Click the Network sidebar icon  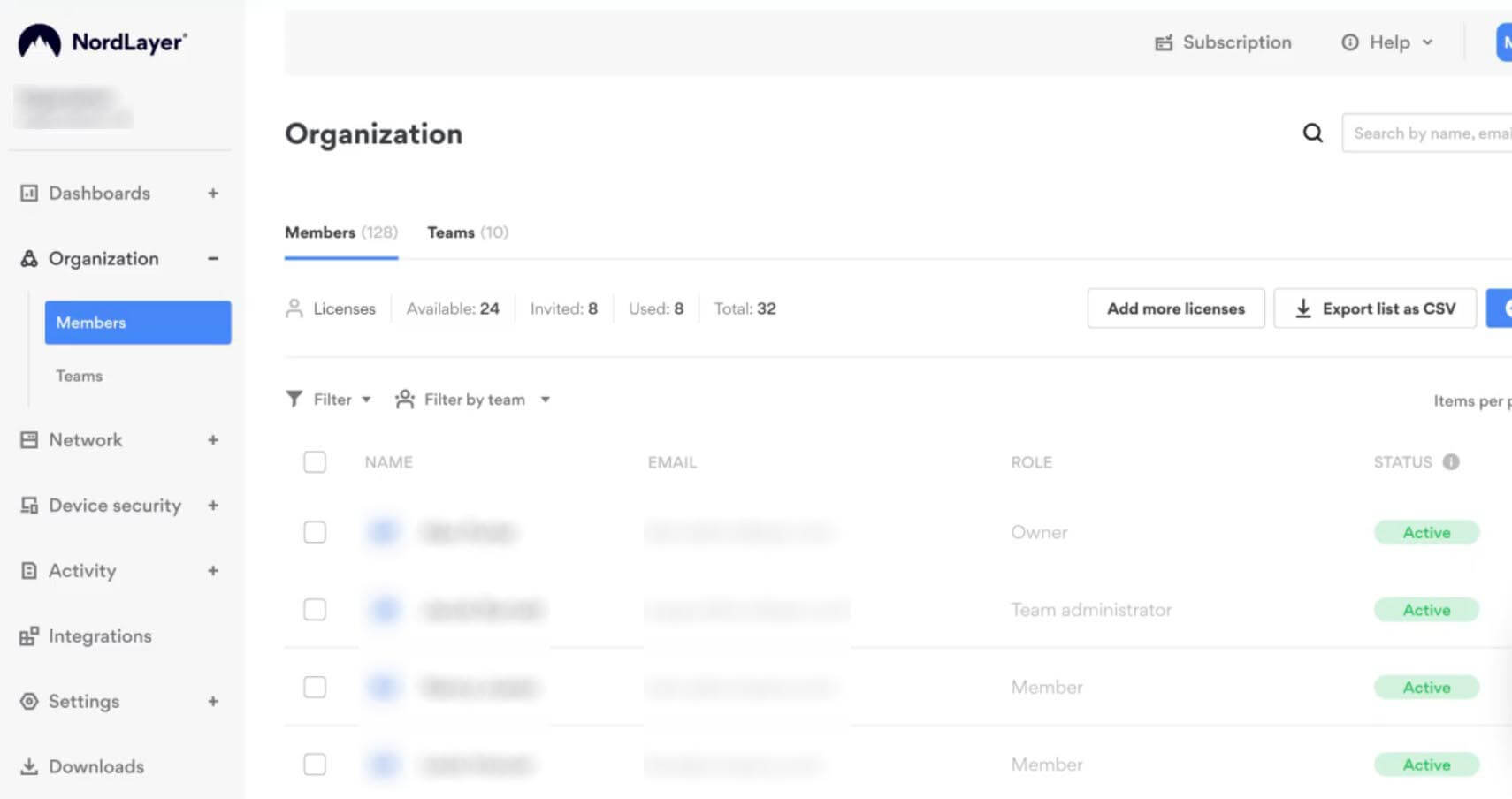click(x=29, y=439)
